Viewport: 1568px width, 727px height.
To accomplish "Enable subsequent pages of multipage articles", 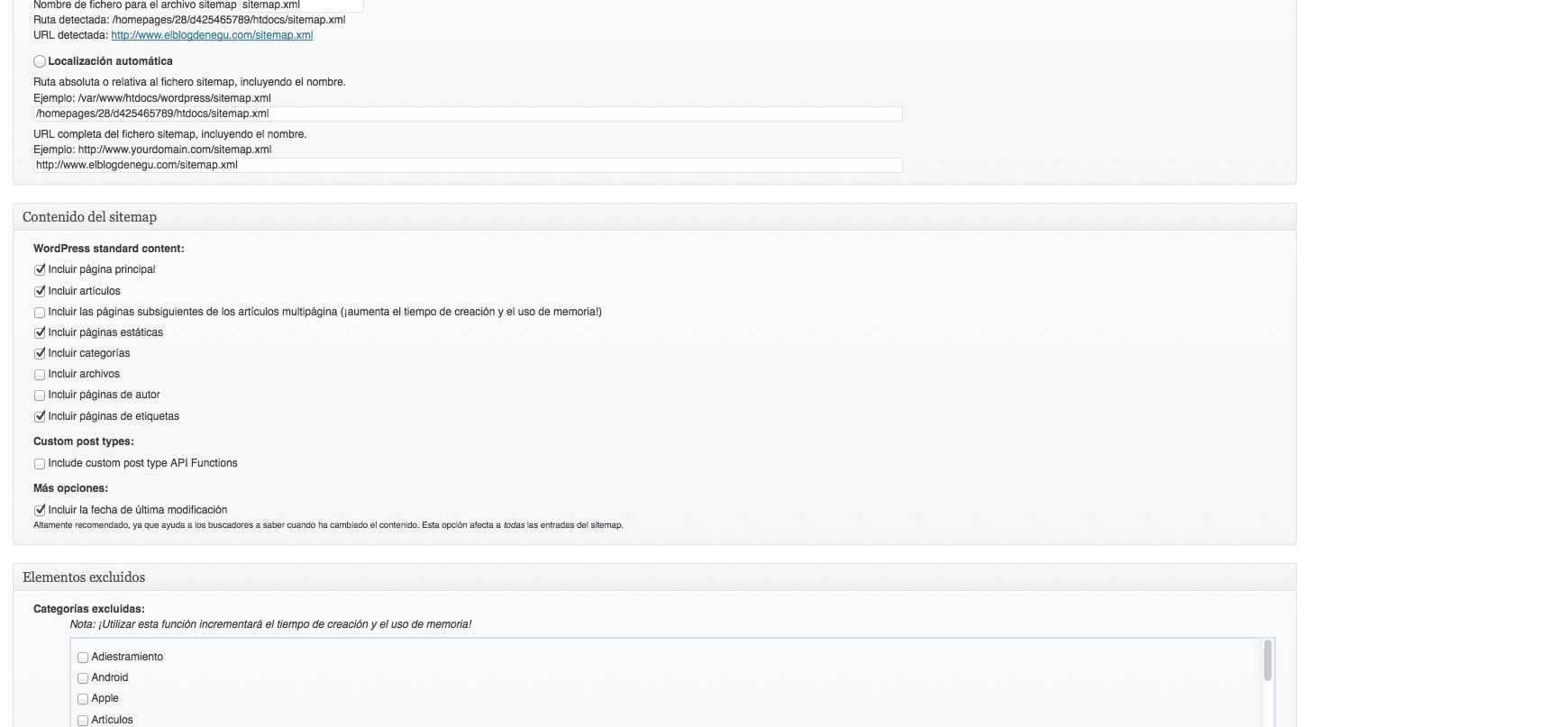I will coord(40,313).
